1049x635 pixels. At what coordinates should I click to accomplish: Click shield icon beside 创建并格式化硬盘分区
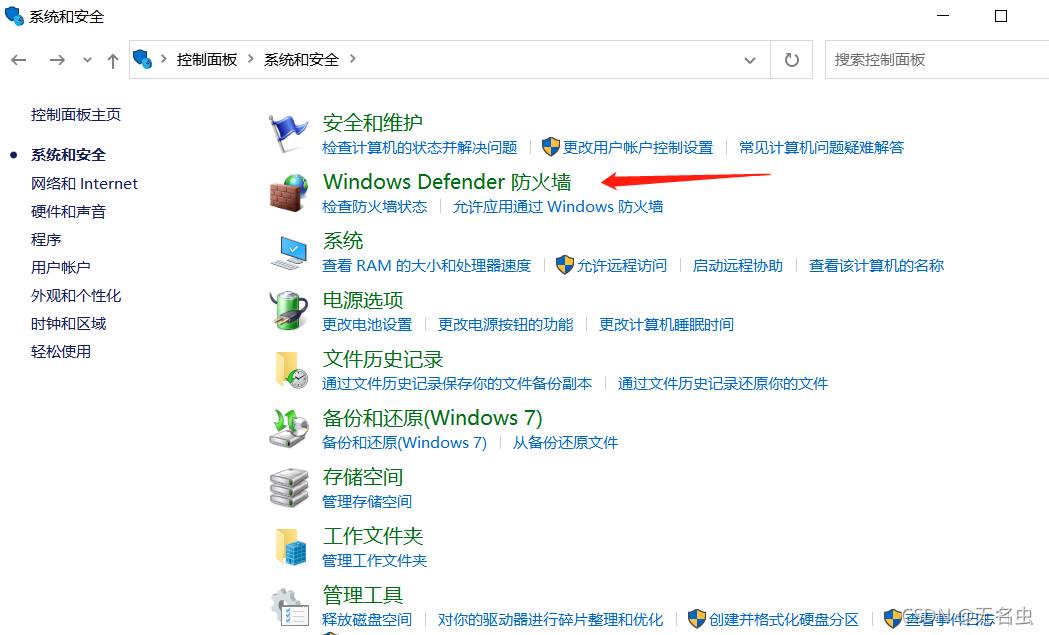click(696, 619)
